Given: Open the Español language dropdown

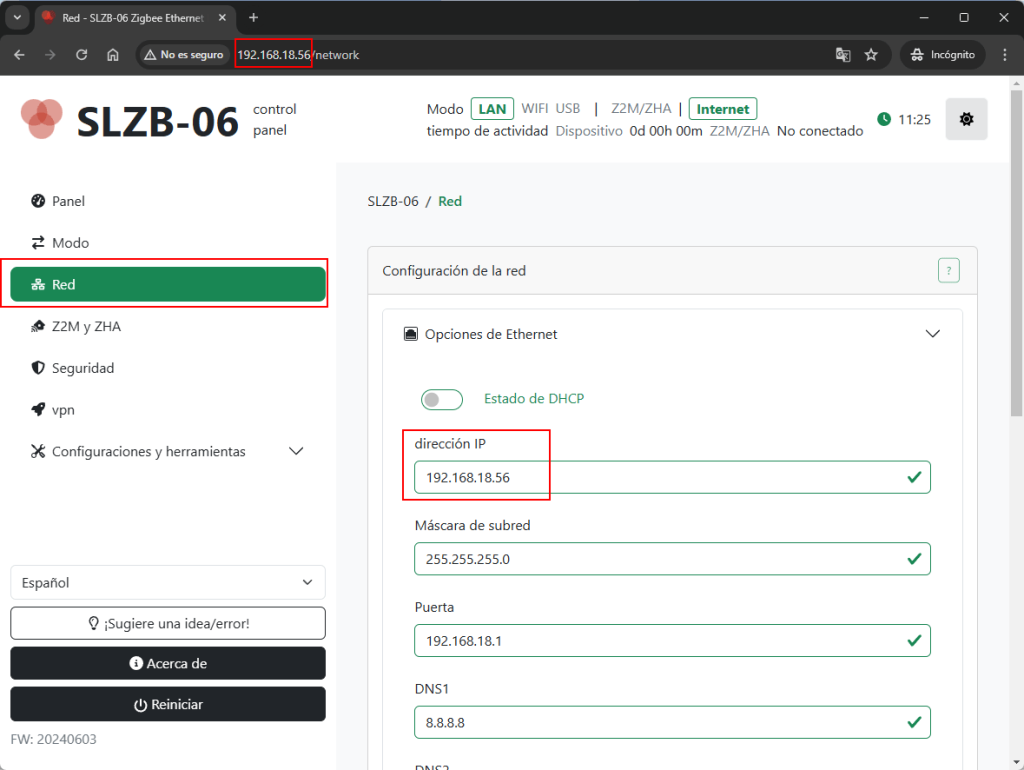Looking at the screenshot, I should coord(168,582).
